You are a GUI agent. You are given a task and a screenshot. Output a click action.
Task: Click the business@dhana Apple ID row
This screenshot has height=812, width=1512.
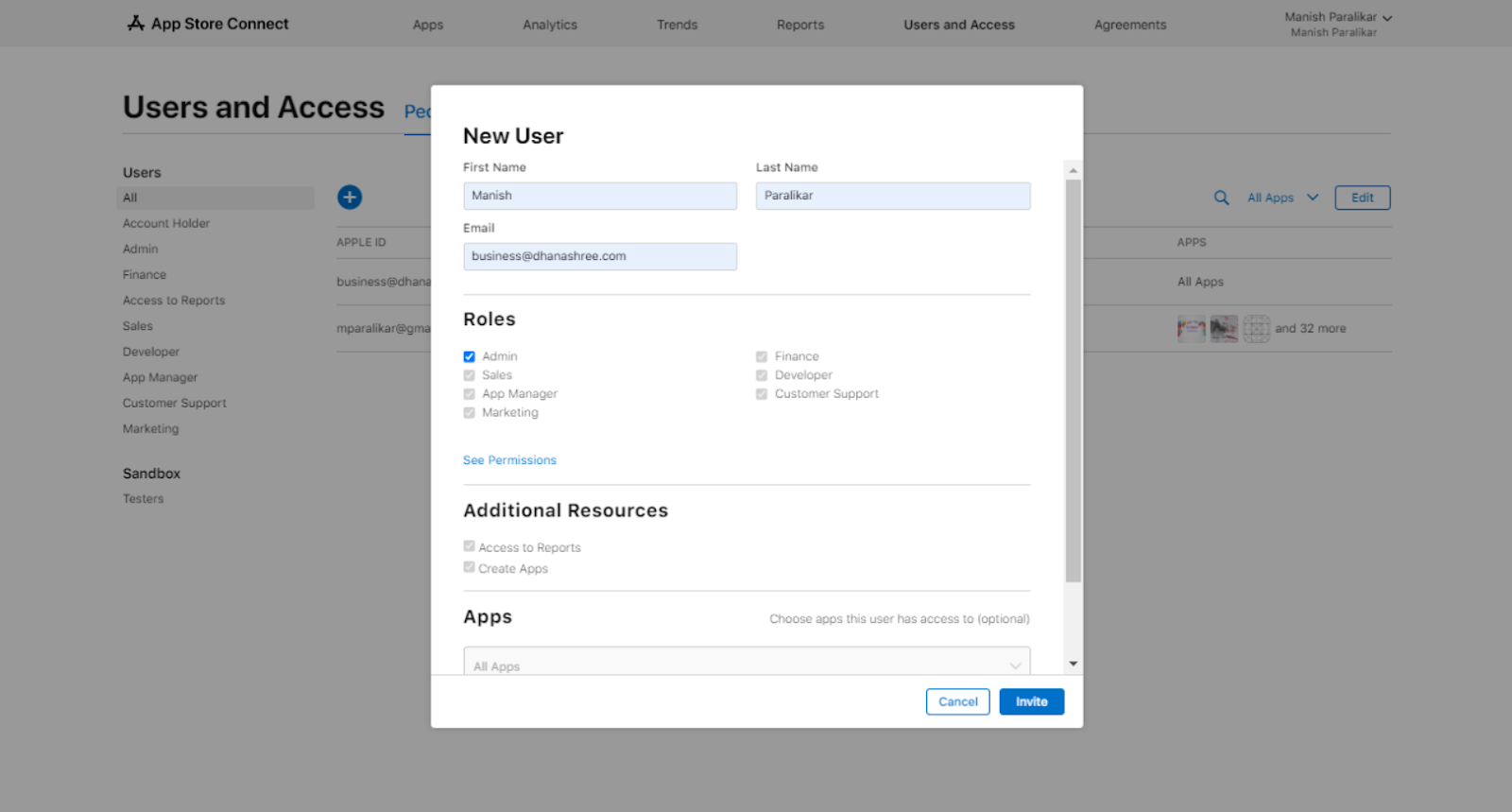point(384,282)
